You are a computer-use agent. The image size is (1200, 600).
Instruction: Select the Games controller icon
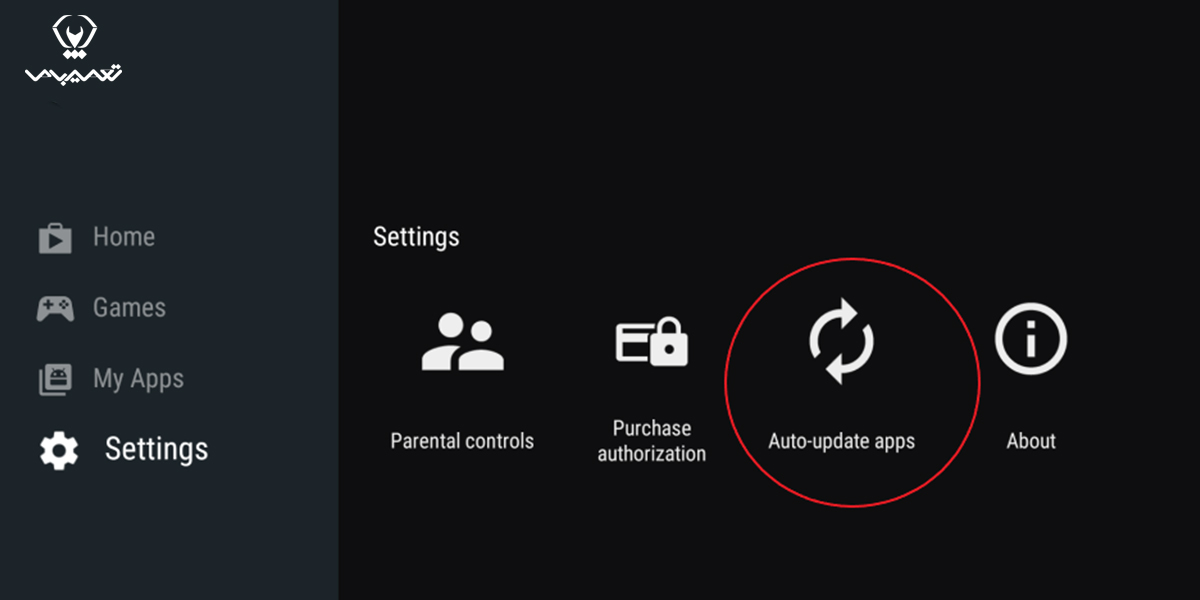point(55,308)
